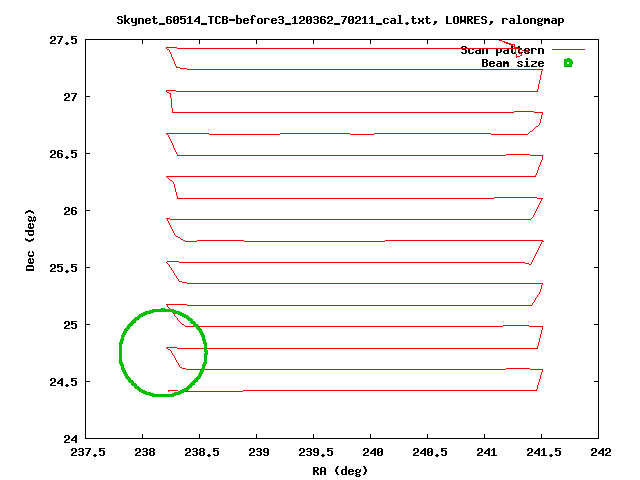Viewport: 640px width, 480px height.
Task: Click the 25.5 Dec axis tick label
Action: tap(63, 268)
